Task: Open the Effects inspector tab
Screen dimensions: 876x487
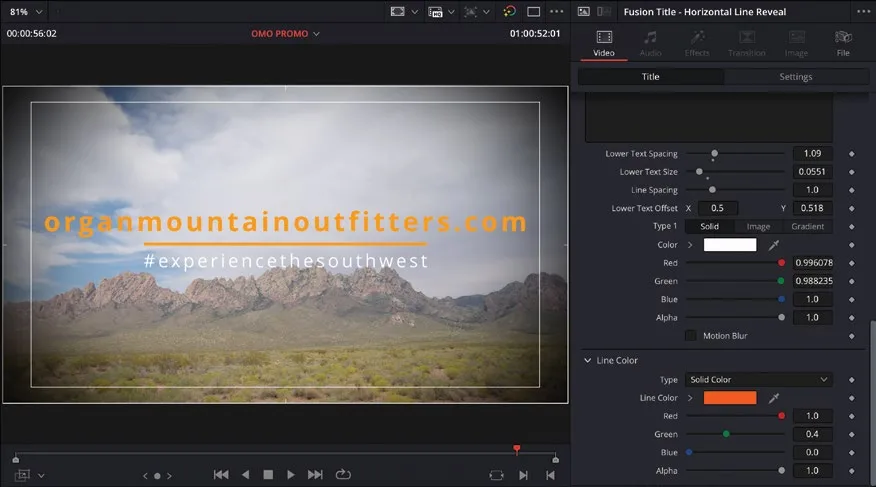Action: pos(697,44)
